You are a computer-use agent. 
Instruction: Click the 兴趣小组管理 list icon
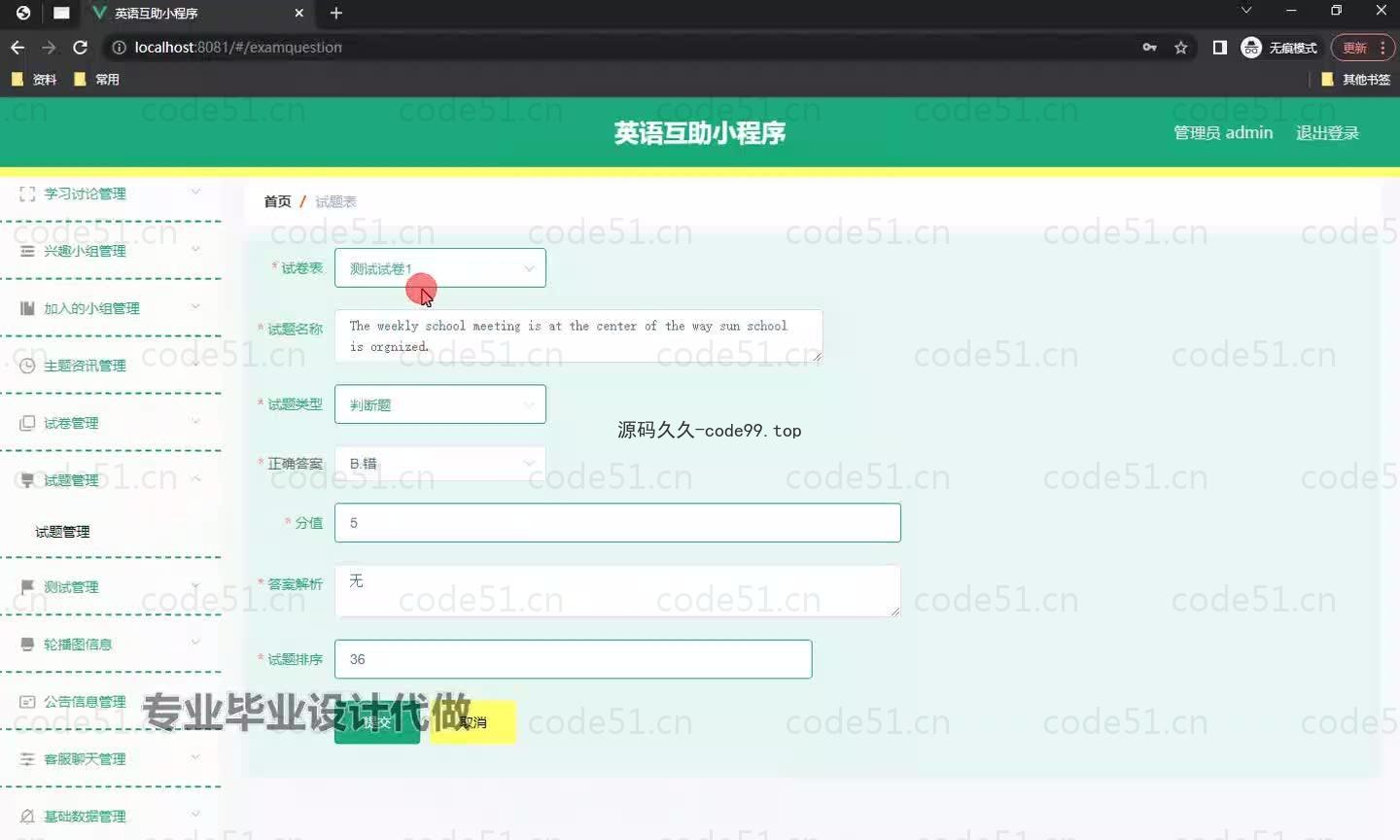(x=27, y=251)
